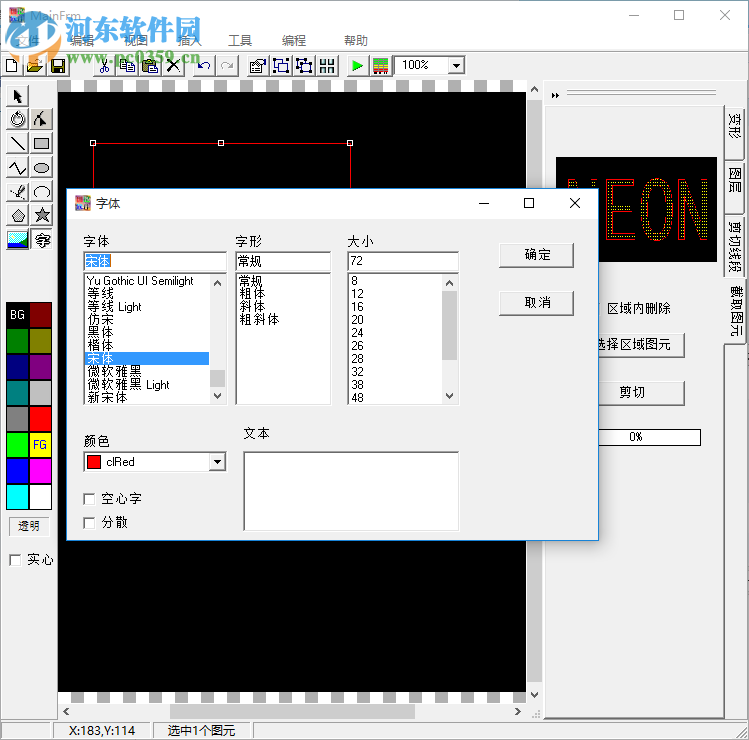Switch to the 图层 side tab
The image size is (749, 740).
[x=735, y=187]
